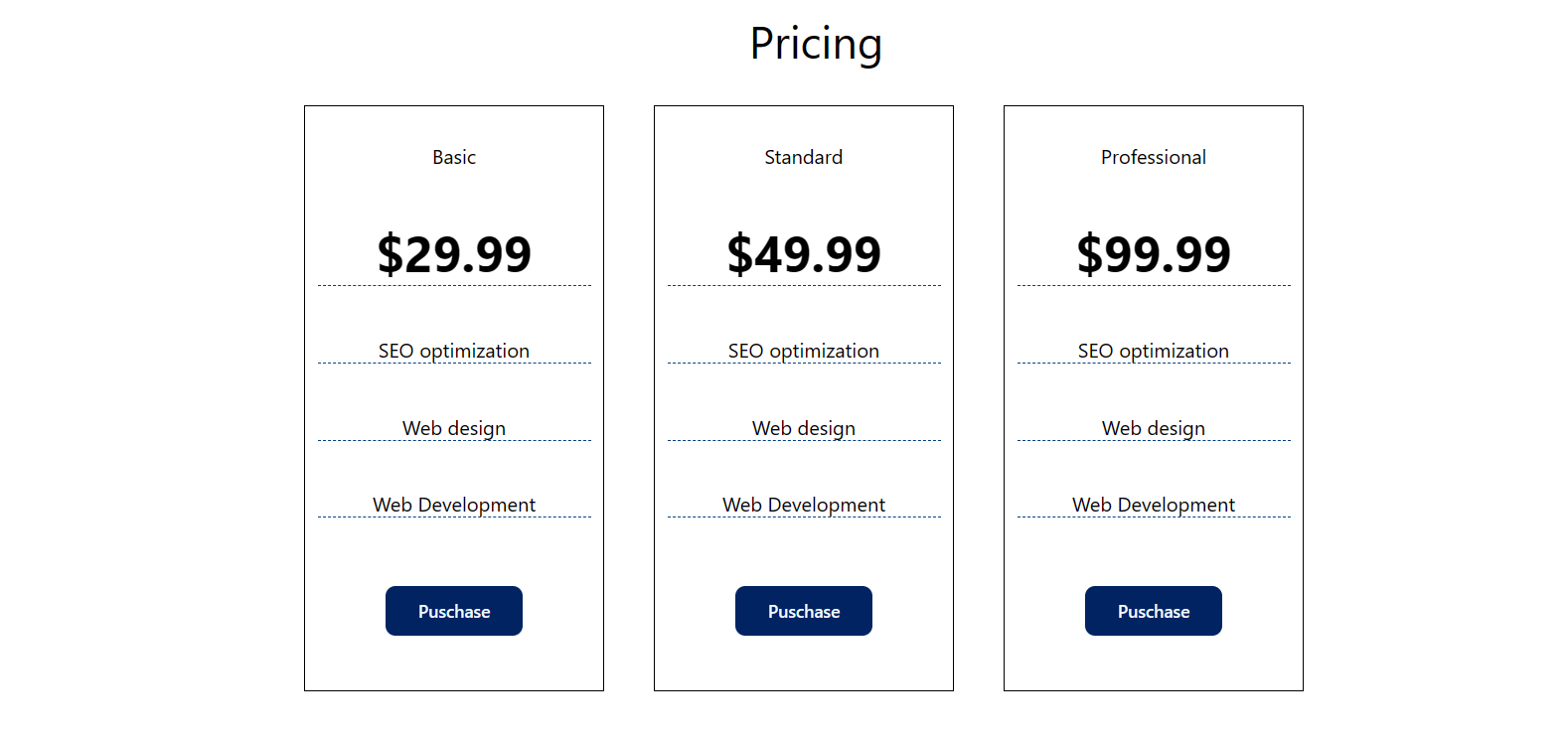Click Web design in Standard card
Viewport: 1568px width, 738px height.
804,428
